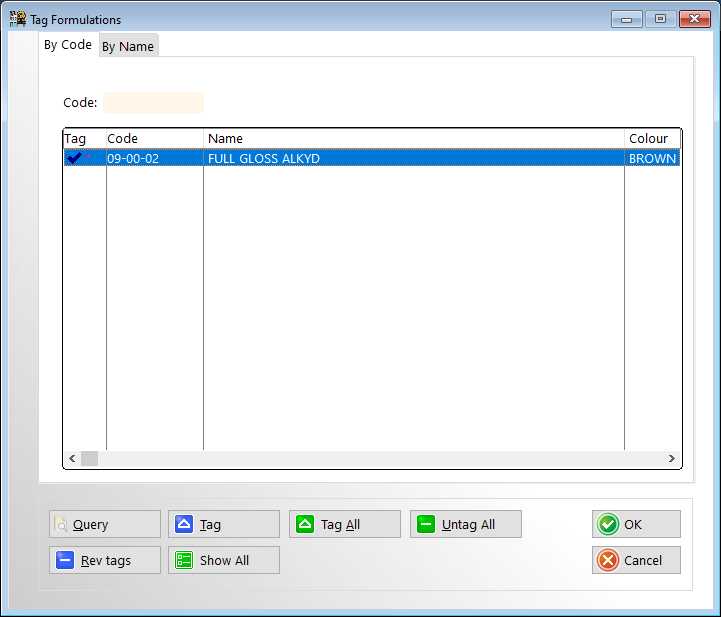
Task: Click the green checkmark OK icon
Action: pos(607,525)
